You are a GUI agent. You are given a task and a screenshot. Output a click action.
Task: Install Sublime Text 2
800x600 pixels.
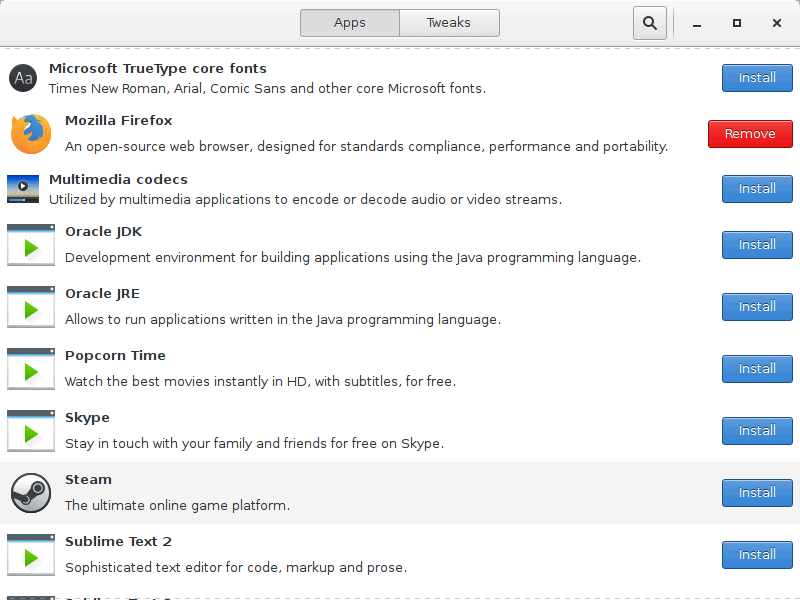coord(757,555)
